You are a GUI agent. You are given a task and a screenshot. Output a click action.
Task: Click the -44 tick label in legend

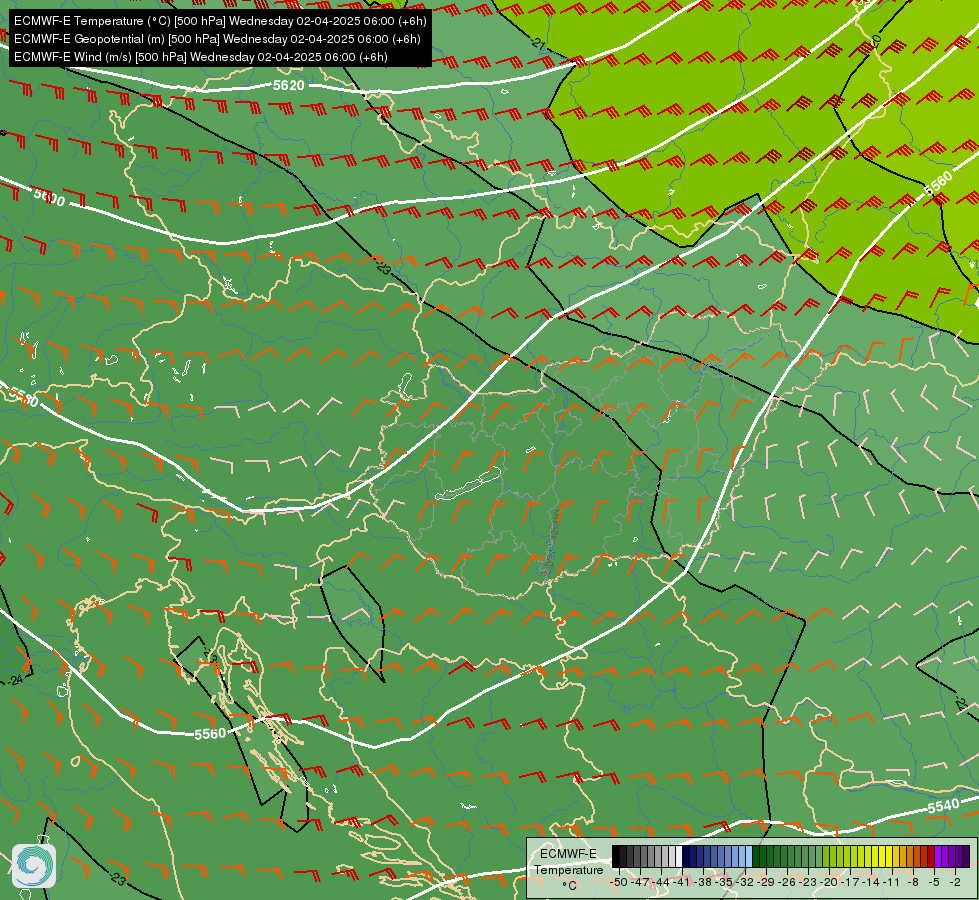click(x=661, y=882)
